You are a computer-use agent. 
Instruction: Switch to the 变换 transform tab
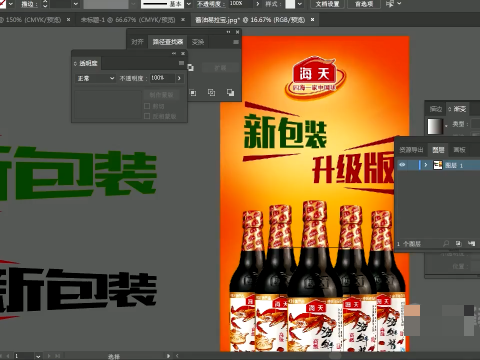(198, 42)
